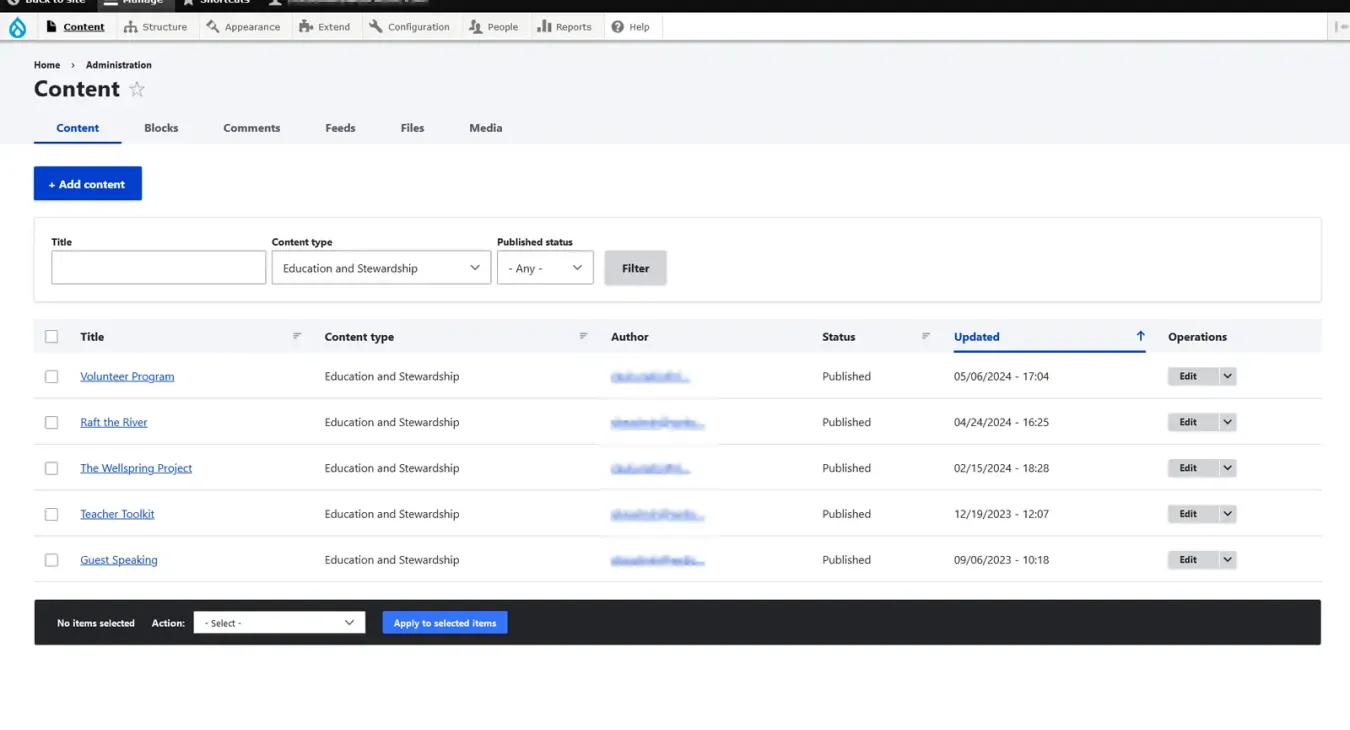This screenshot has height=730, width=1350.
Task: Open the Content toolbar menu item
Action: click(x=76, y=27)
